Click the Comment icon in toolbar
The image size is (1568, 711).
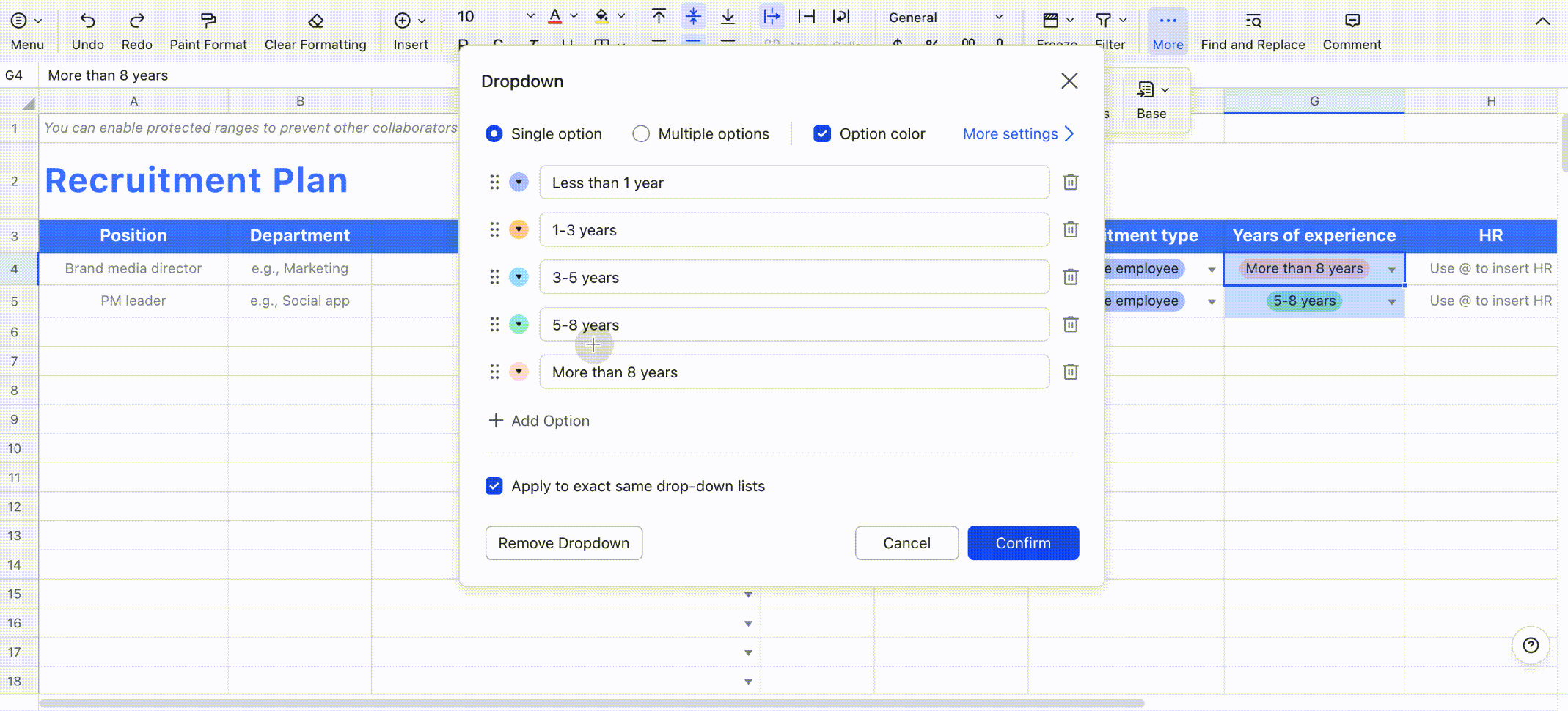coord(1352,21)
